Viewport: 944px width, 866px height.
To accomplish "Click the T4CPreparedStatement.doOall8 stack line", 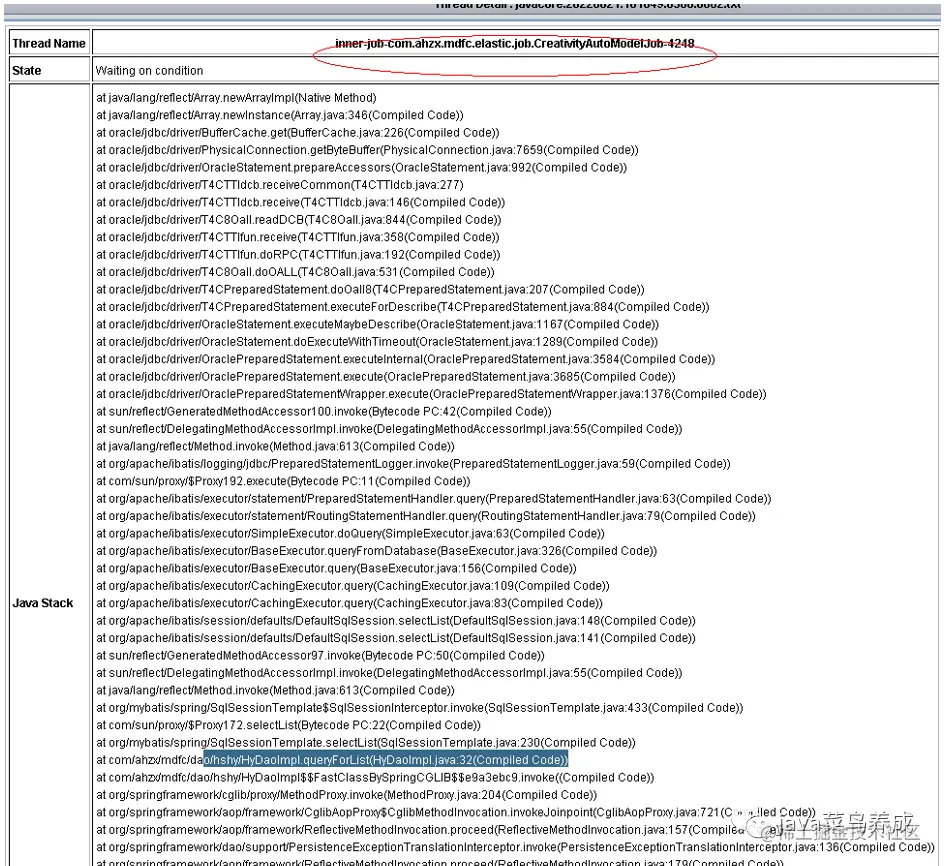I will click(x=370, y=290).
